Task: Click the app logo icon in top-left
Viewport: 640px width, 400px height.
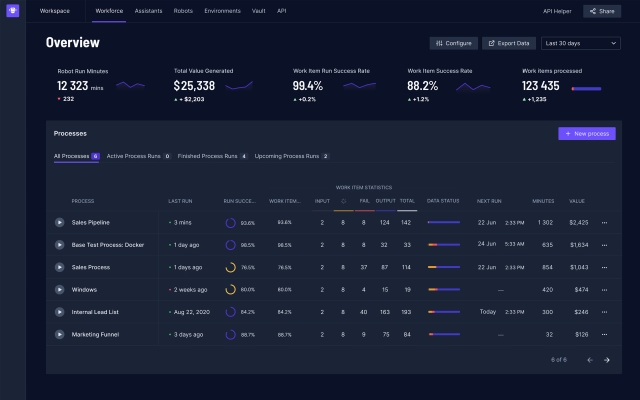Action: pos(12,11)
